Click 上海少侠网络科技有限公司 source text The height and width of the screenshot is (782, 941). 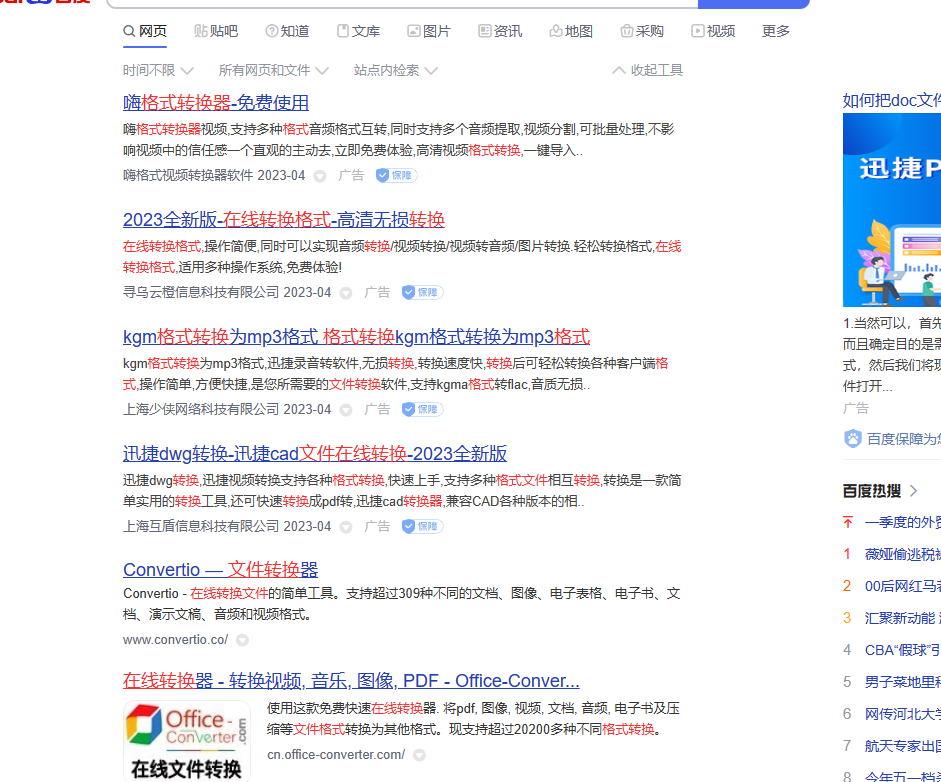coord(201,409)
